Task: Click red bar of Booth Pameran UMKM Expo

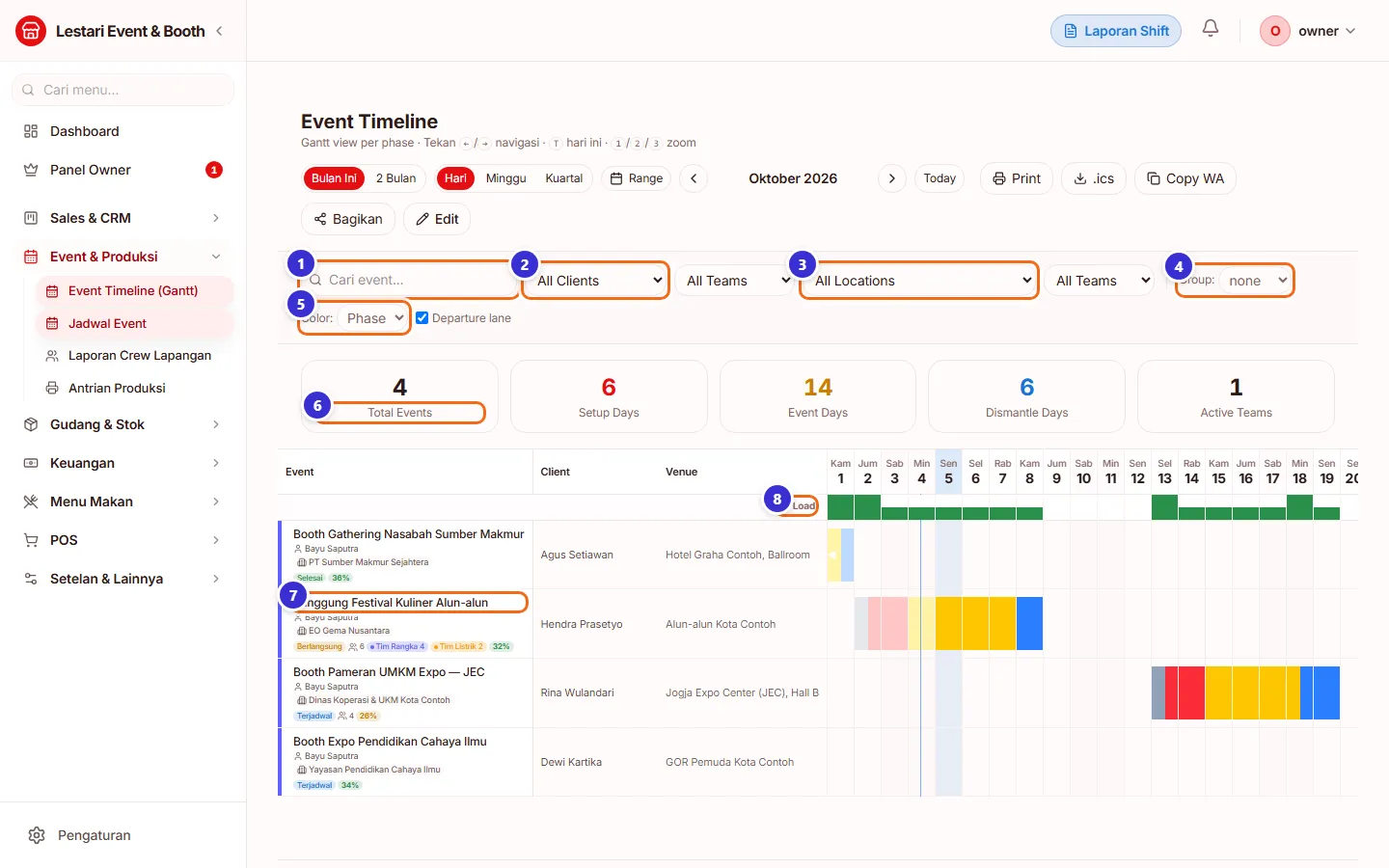Action: (x=1185, y=692)
